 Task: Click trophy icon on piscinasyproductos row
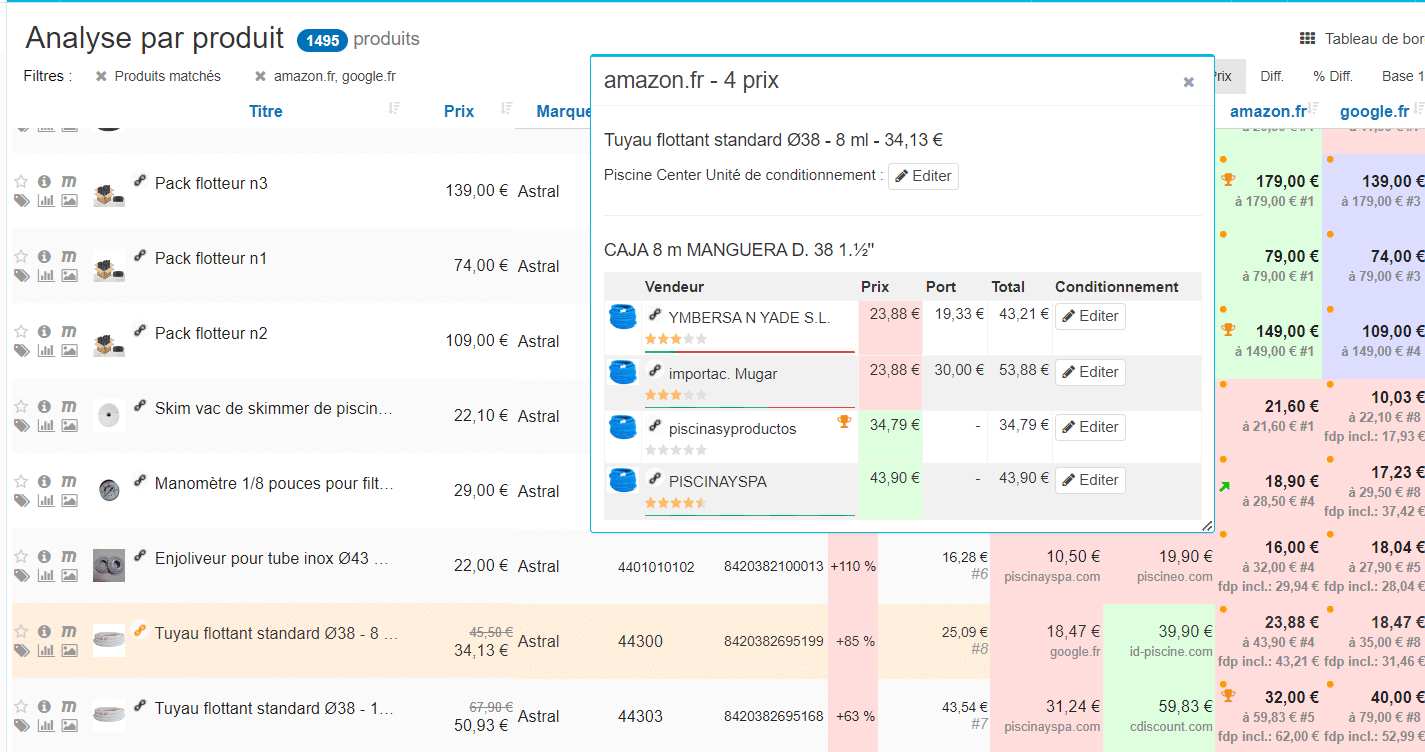(x=844, y=423)
